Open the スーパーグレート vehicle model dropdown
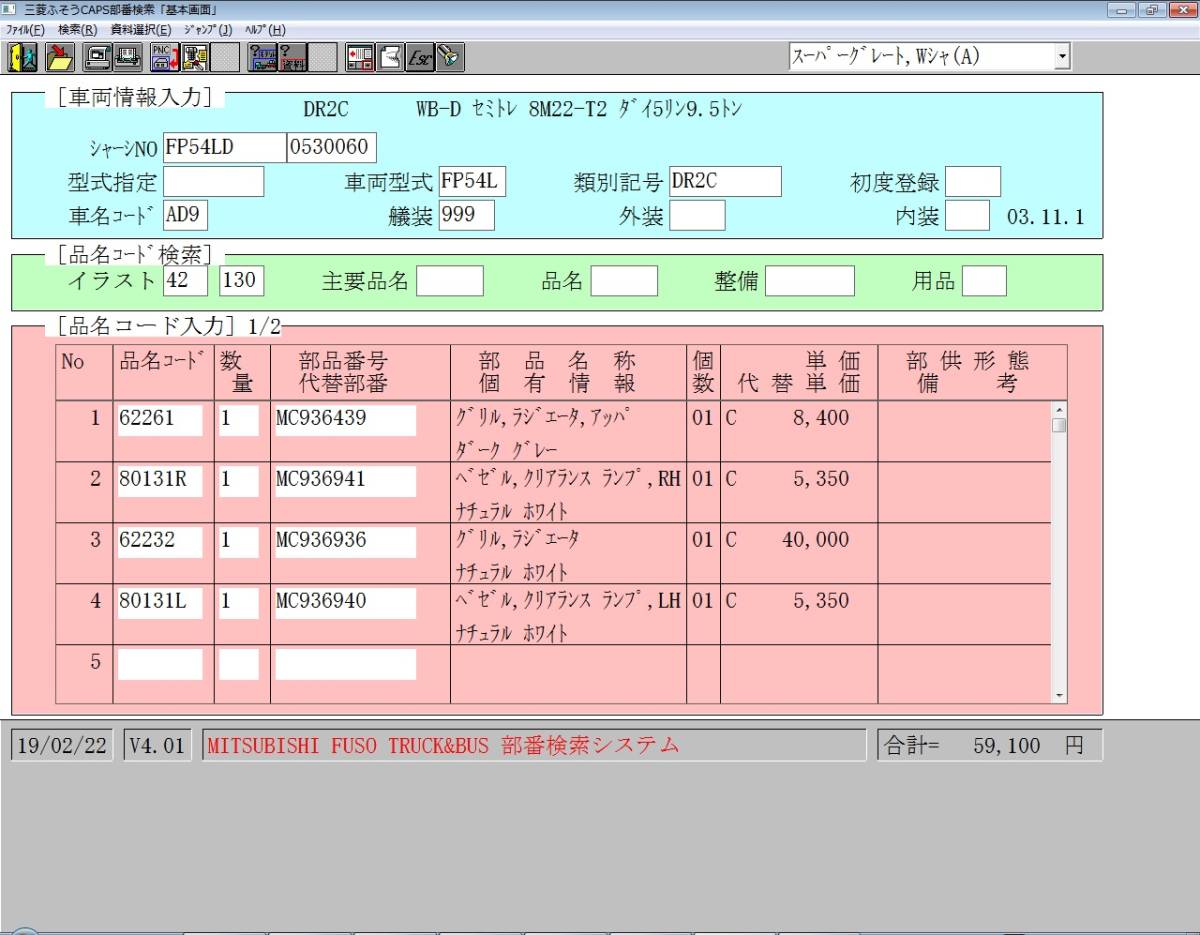 [x=1061, y=57]
